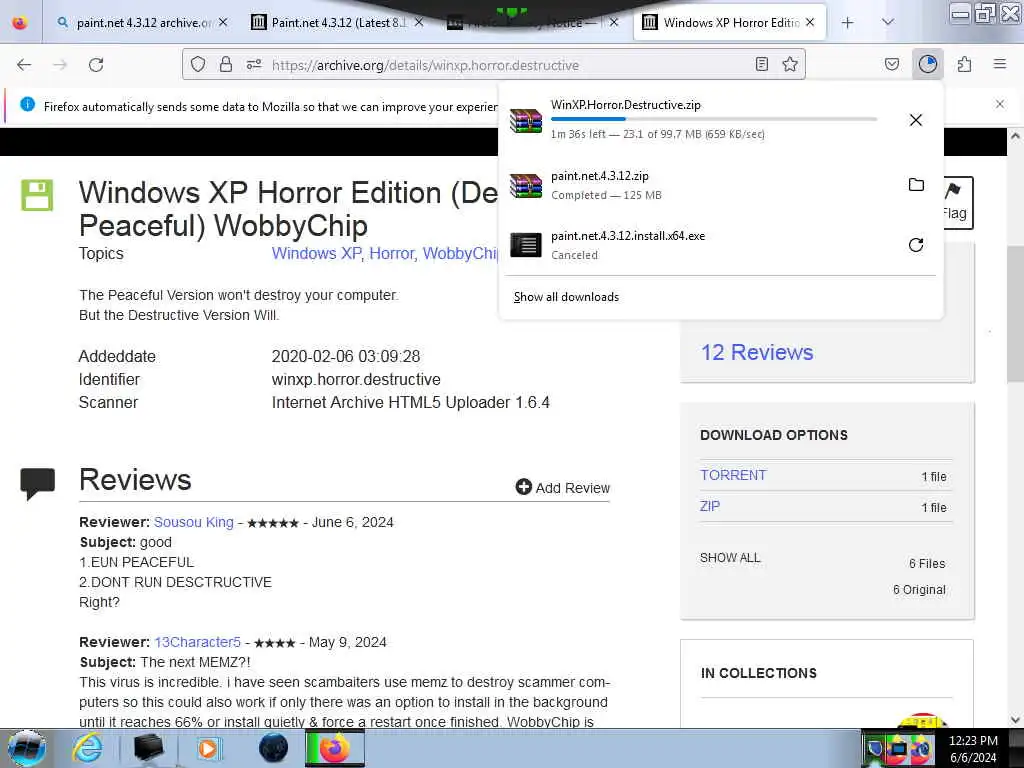Open reviewer Sousou King profile
Viewport: 1024px width, 768px height.
pos(193,522)
